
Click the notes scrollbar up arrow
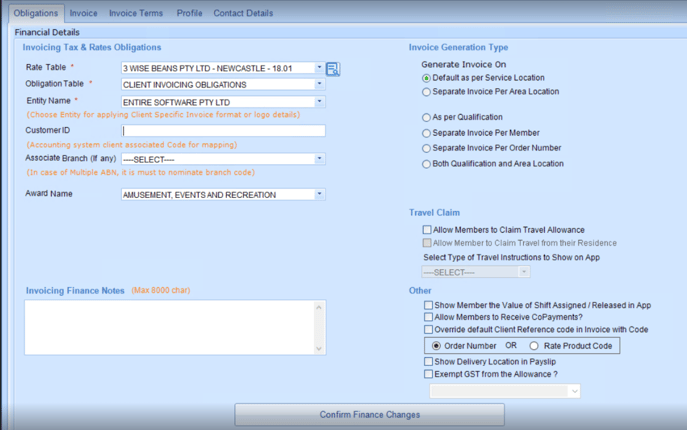(319, 307)
